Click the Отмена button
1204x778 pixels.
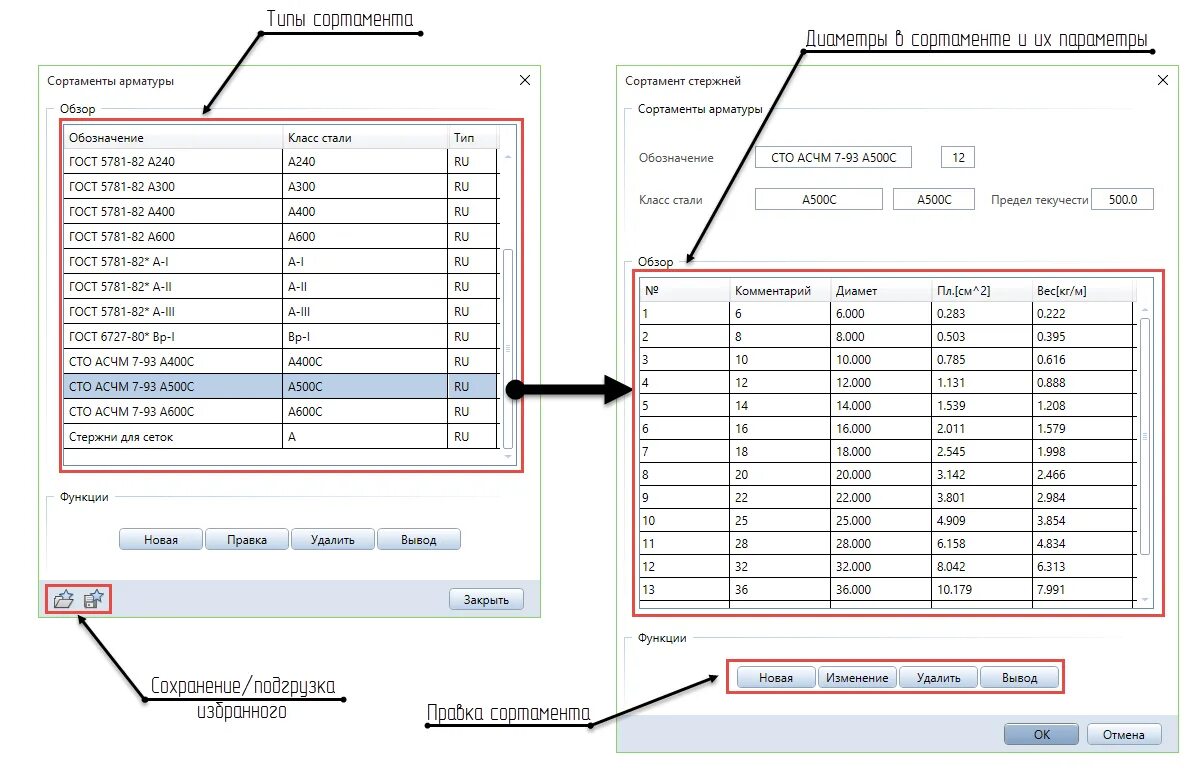[x=1123, y=735]
